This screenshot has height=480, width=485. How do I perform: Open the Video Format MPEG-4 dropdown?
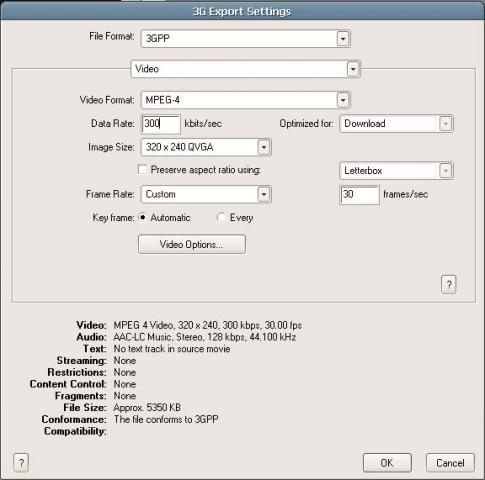tap(246, 100)
